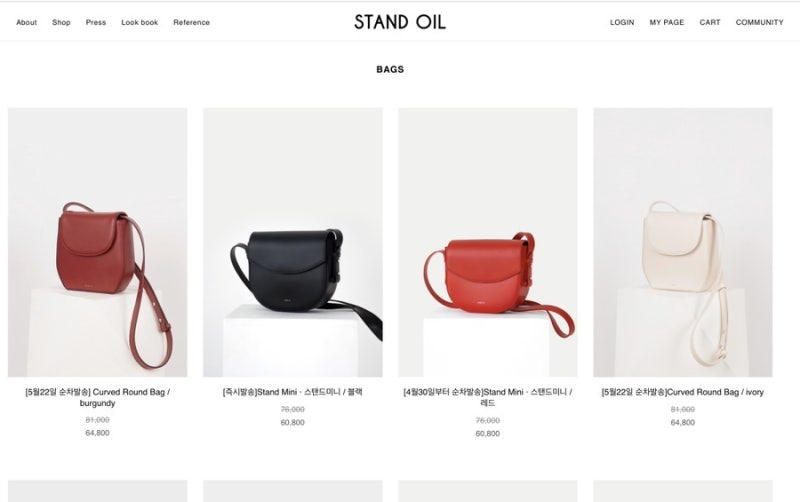Open the ivory Curved Round Bag image
The width and height of the screenshot is (800, 502).
tap(683, 242)
